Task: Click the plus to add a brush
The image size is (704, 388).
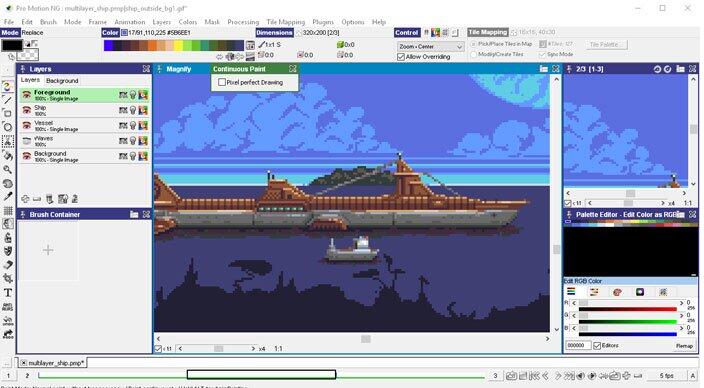Action: (48, 250)
